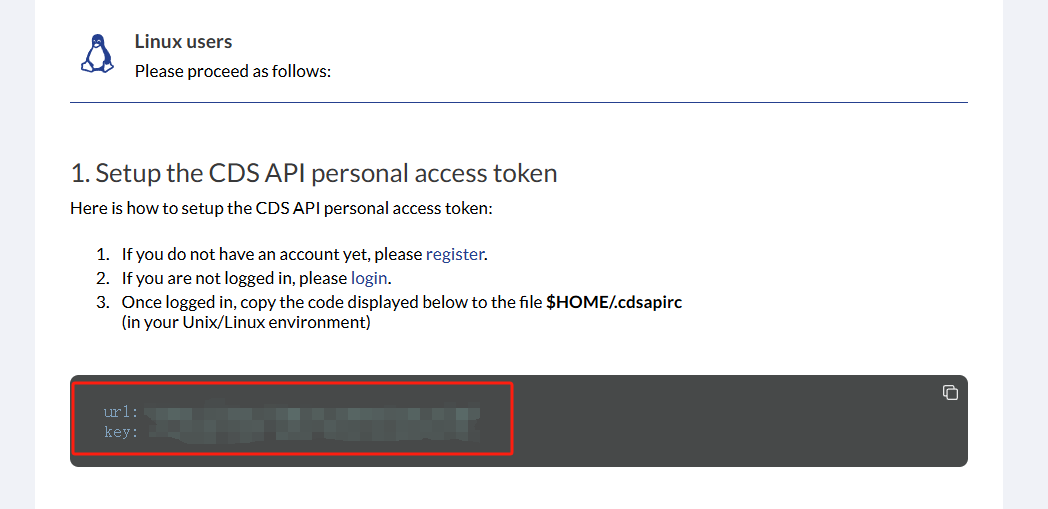
Task: Click the 'url:' label in code block
Action: tap(121, 412)
